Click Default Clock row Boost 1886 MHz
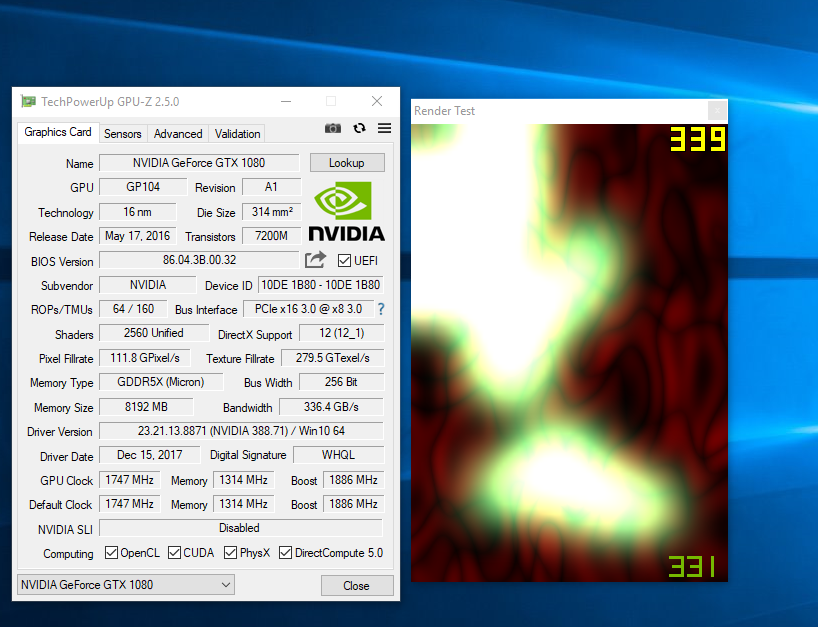 pos(354,504)
